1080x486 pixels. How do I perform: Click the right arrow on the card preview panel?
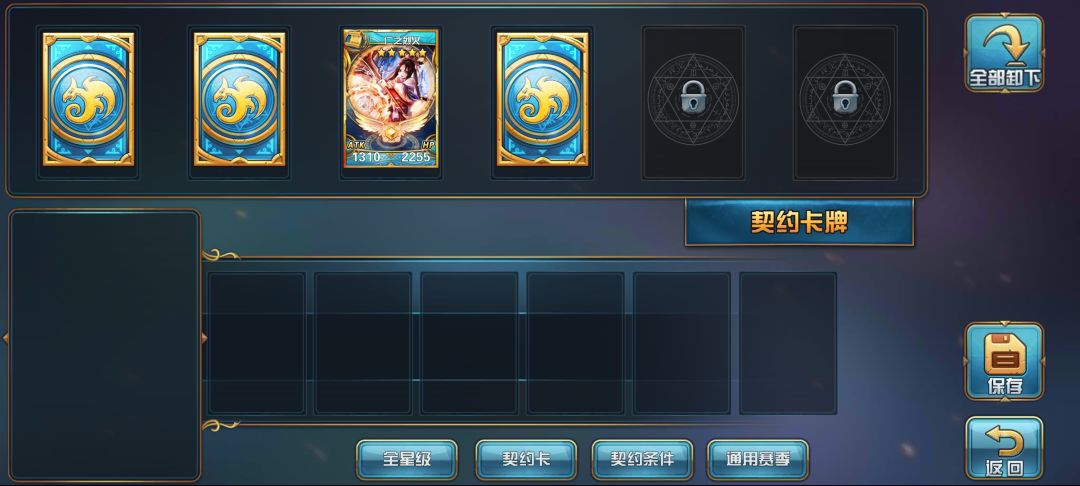click(204, 338)
